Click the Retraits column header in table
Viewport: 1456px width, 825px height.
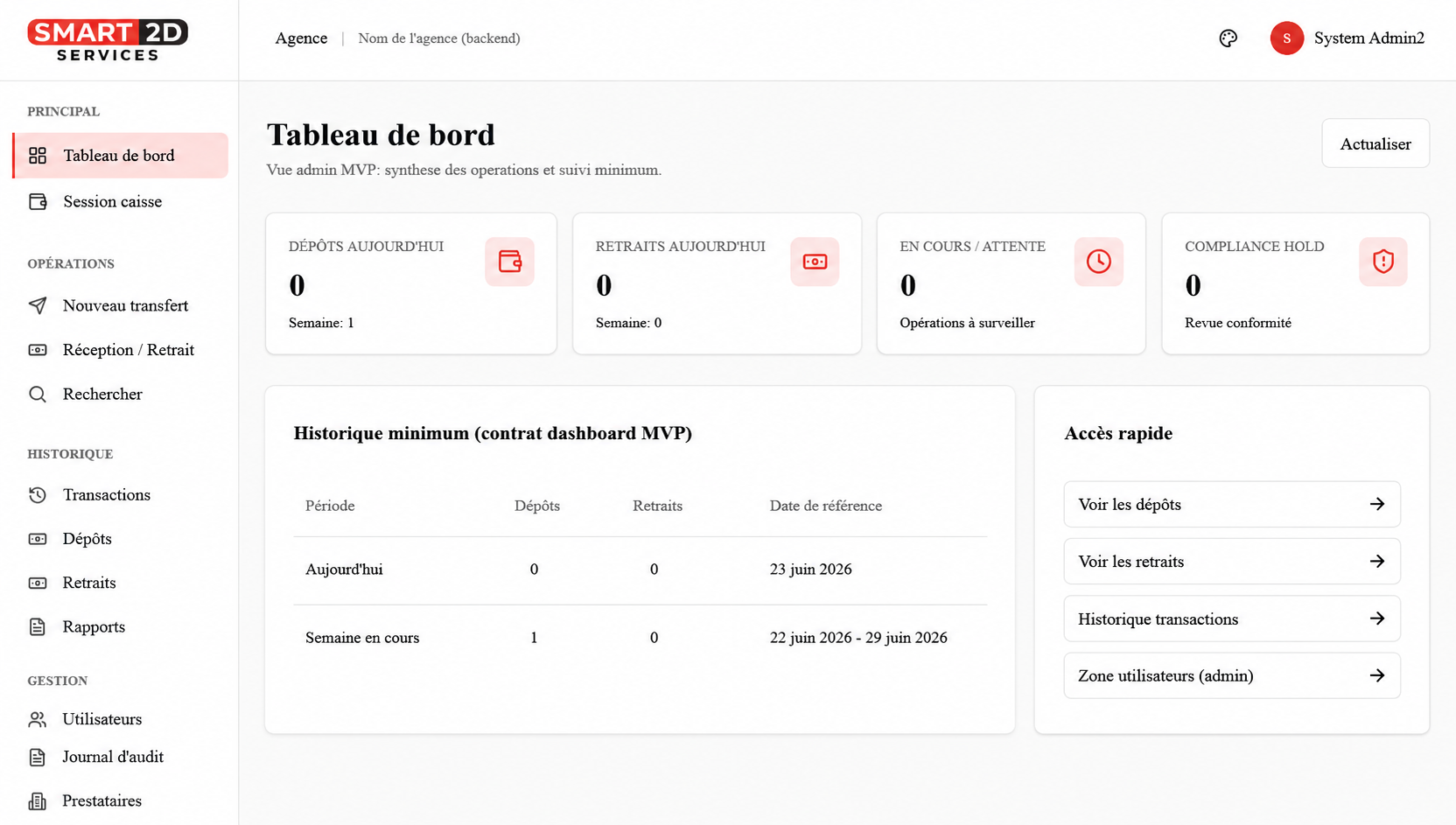click(x=657, y=506)
